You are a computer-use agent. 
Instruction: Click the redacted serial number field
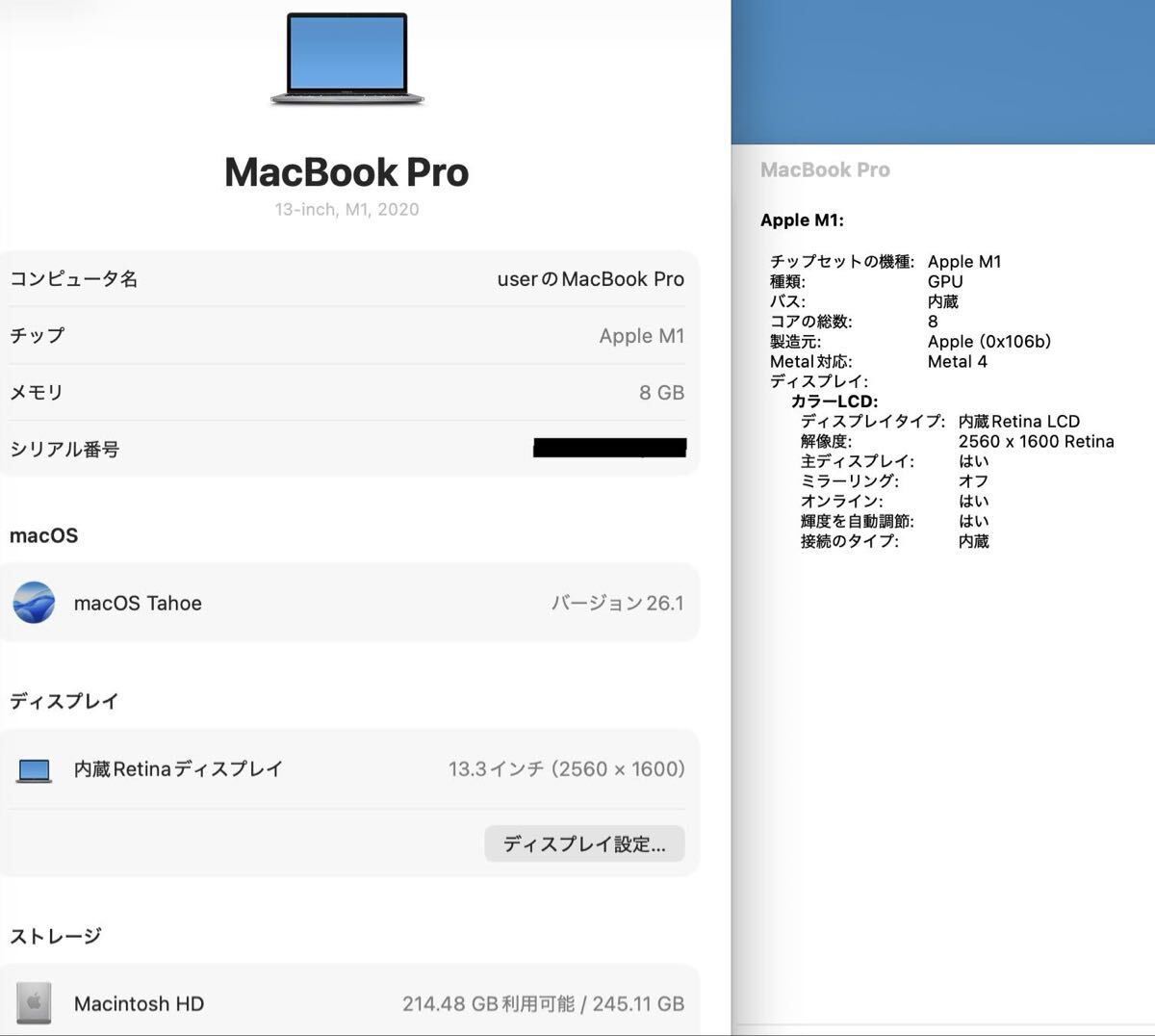tap(609, 448)
